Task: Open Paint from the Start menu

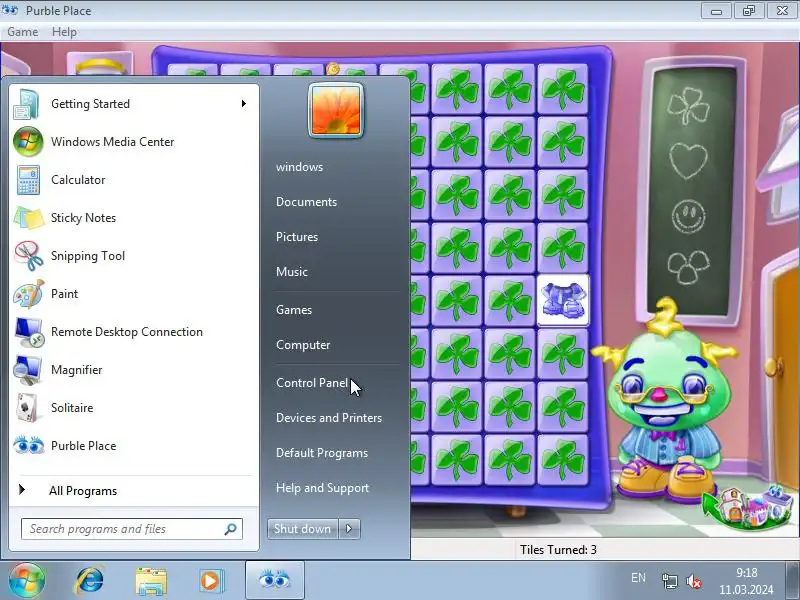Action: (x=133, y=294)
